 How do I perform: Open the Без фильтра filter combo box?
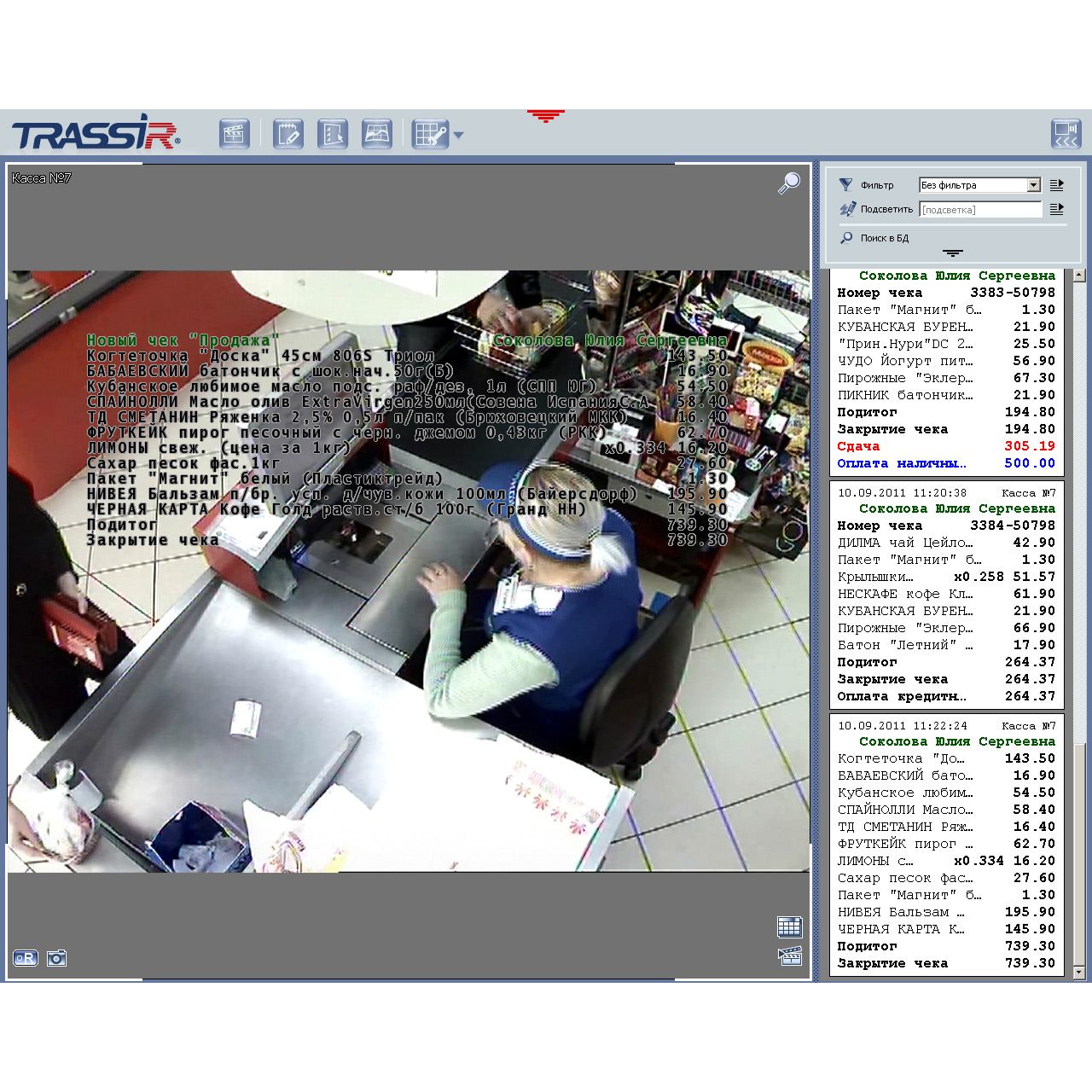pyautogui.click(x=980, y=185)
